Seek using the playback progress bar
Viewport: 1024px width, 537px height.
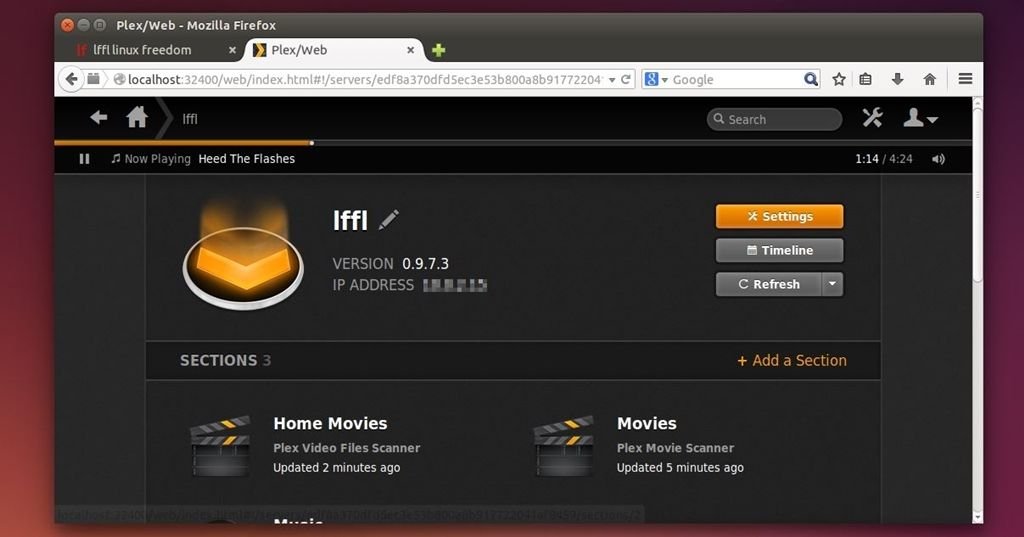pyautogui.click(x=513, y=142)
